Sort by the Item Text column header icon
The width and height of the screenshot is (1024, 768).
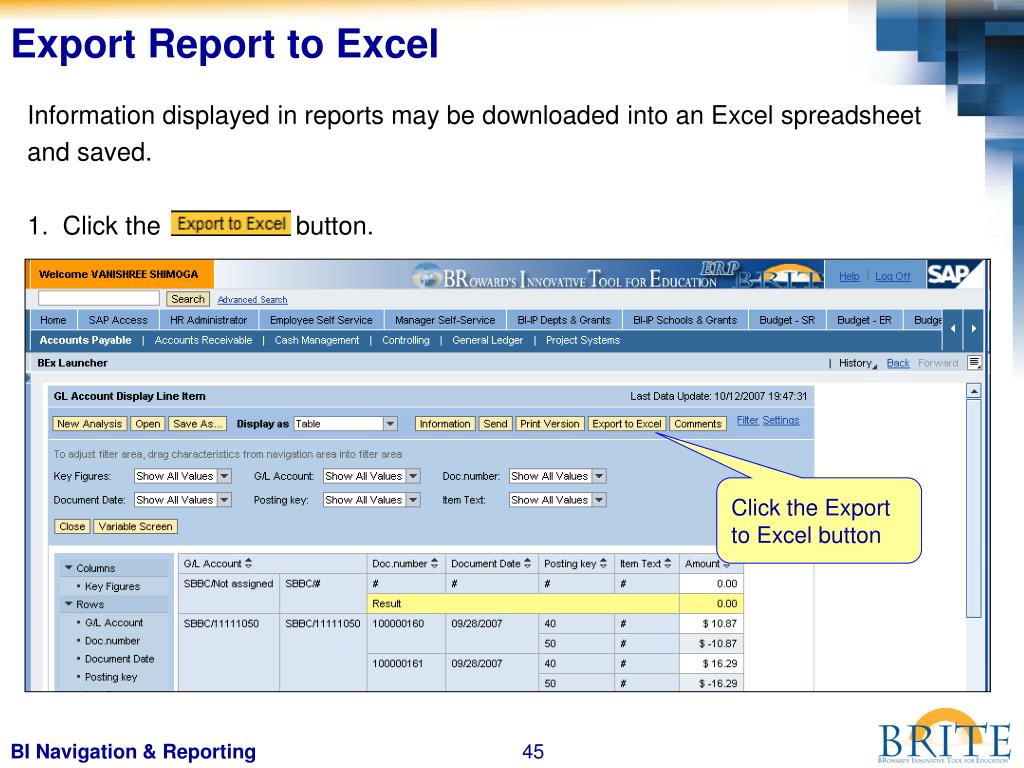click(x=667, y=564)
